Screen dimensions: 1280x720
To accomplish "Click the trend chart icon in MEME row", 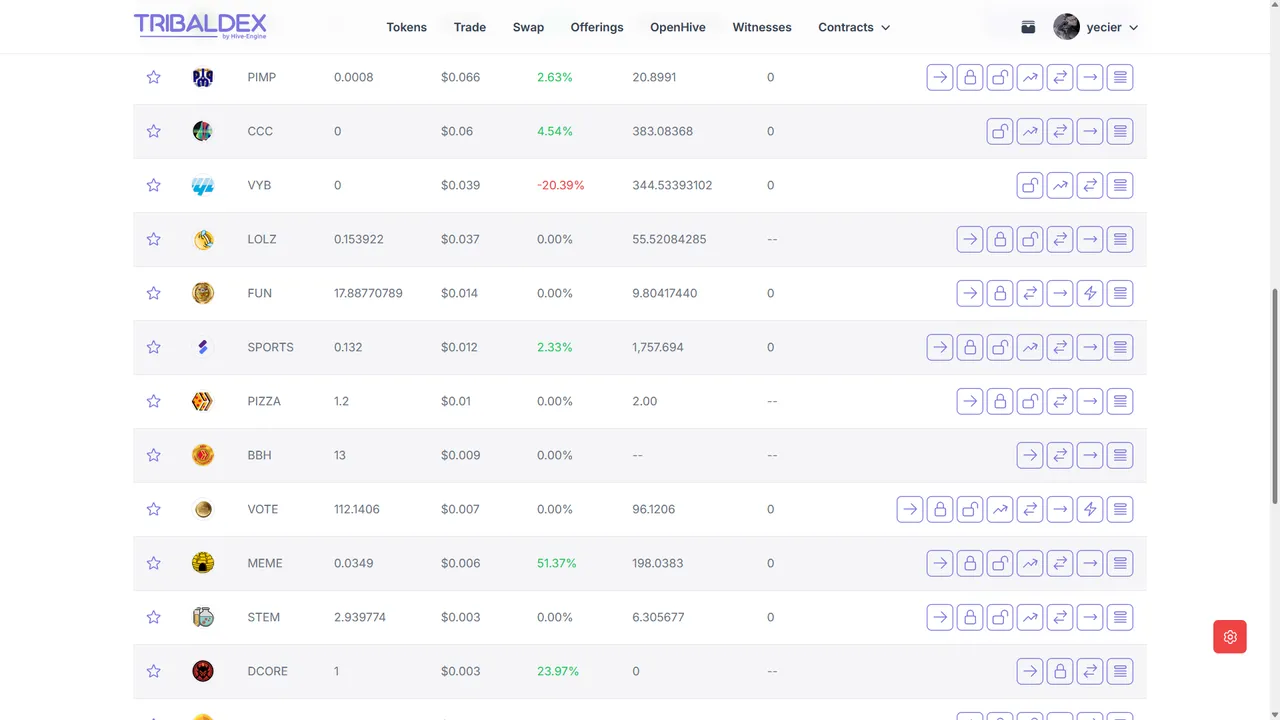I will coord(1030,563).
